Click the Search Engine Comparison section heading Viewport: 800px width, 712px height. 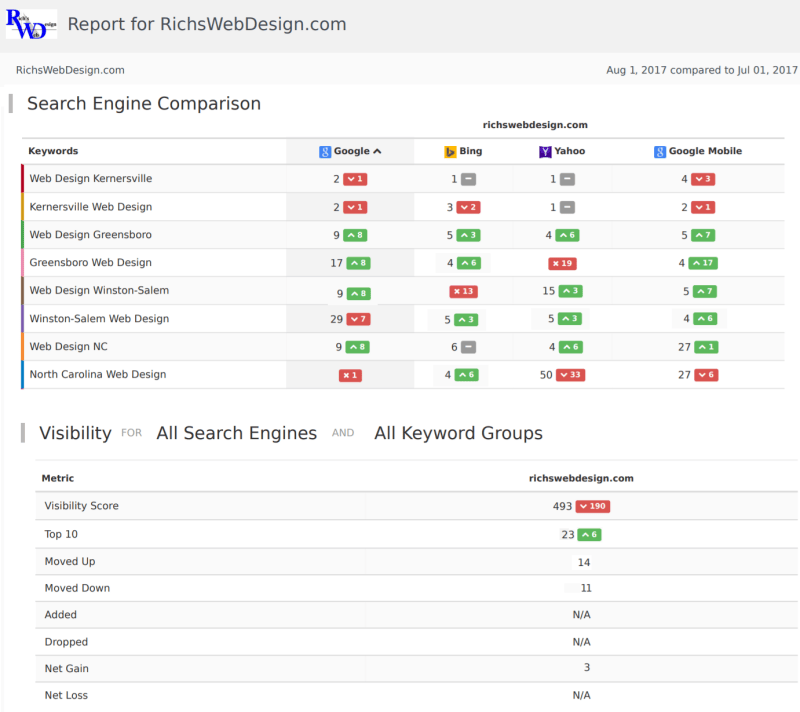coord(144,104)
